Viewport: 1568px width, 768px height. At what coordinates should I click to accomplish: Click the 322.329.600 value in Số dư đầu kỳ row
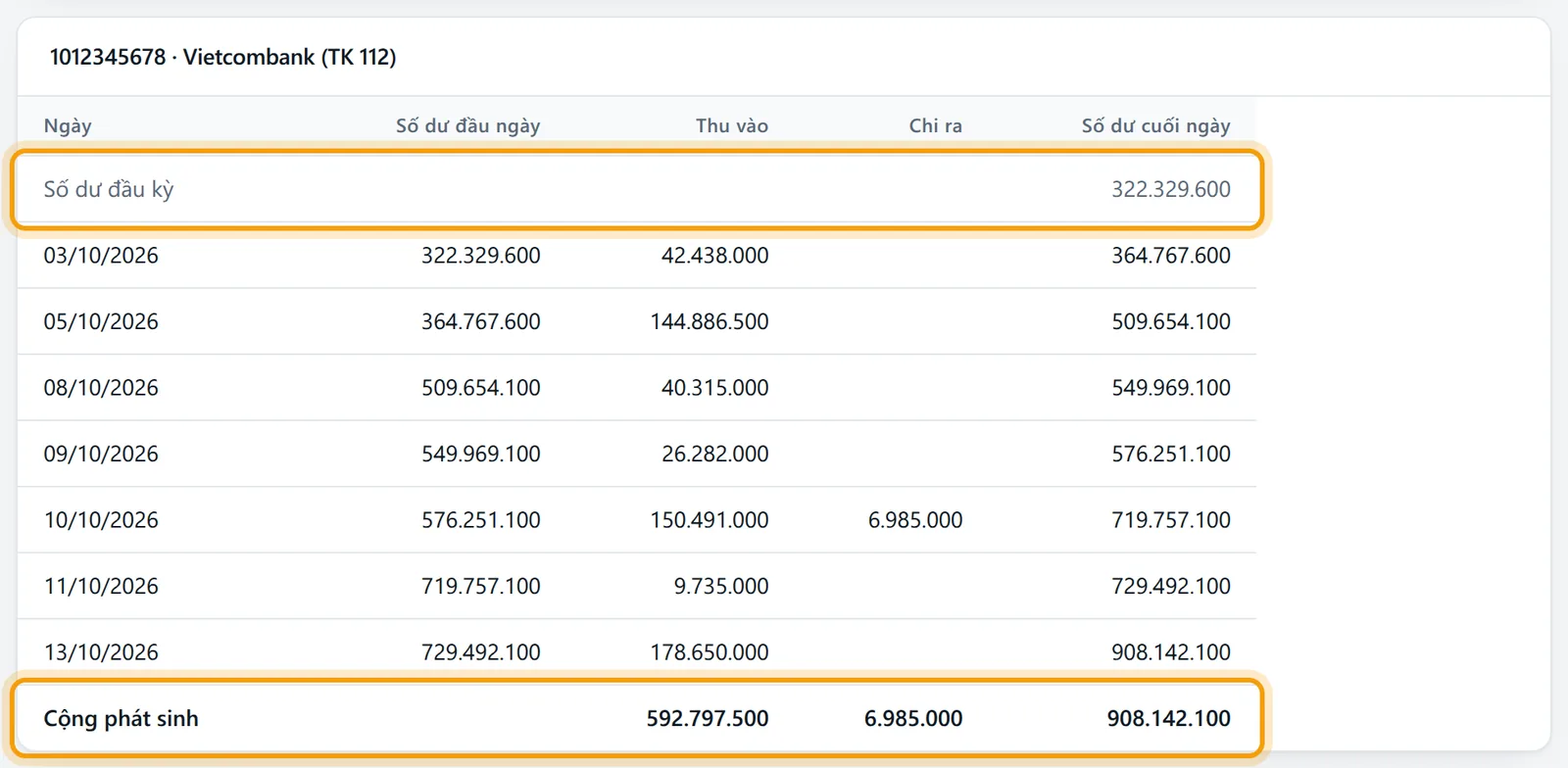coord(1171,189)
